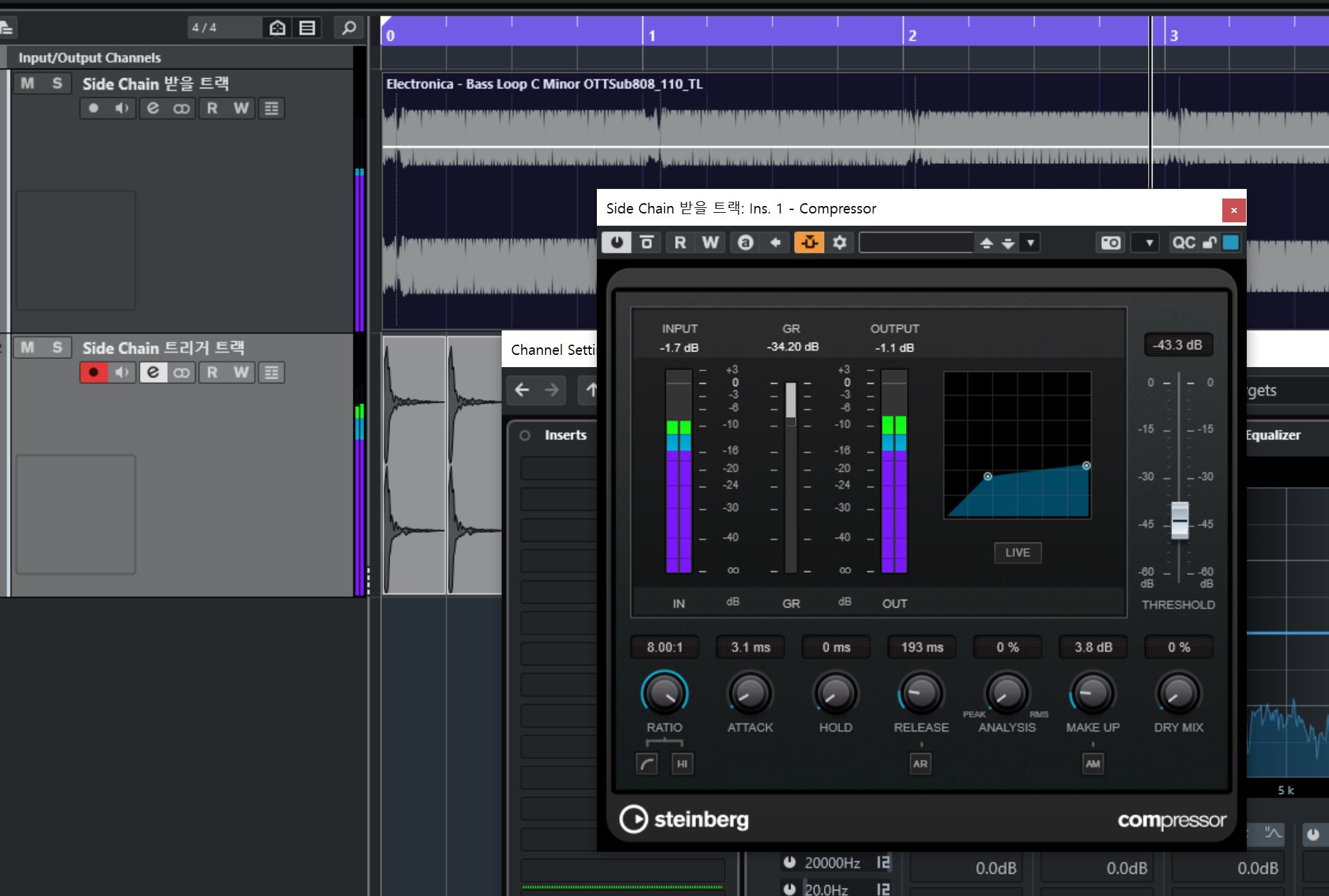The width and height of the screenshot is (1329, 896).
Task: Toggle the AR auto release button
Action: point(920,764)
